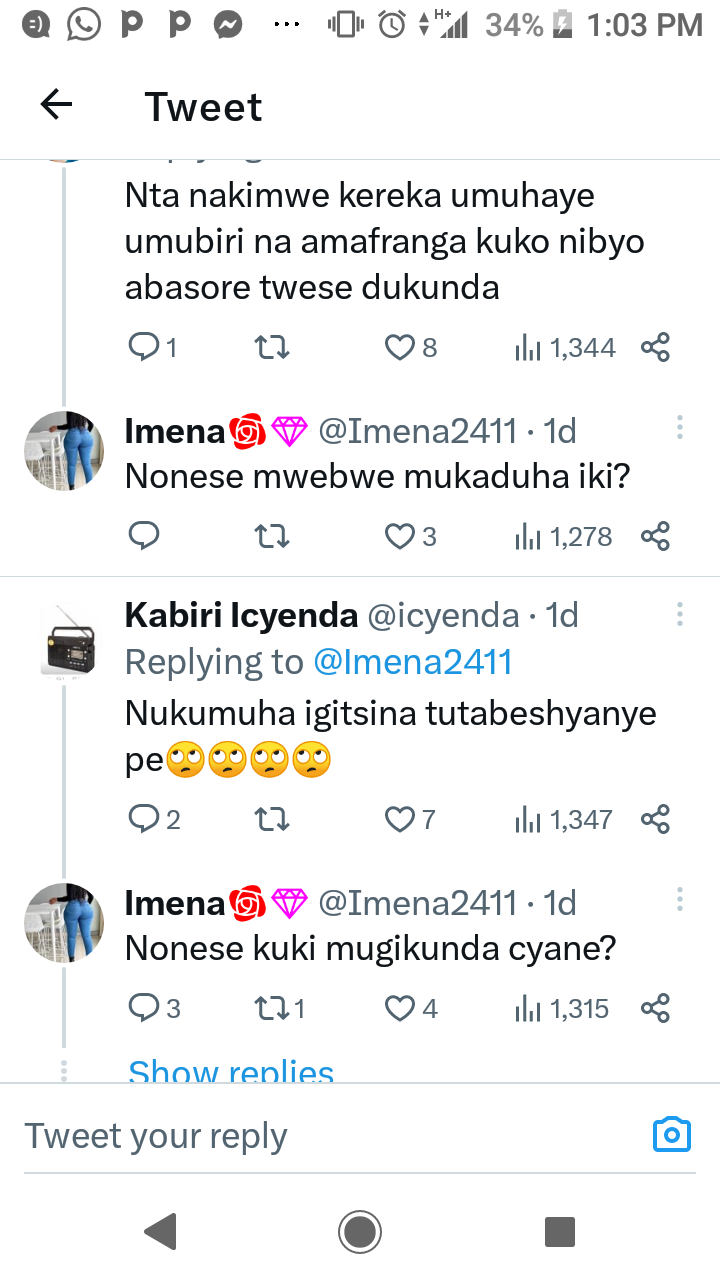Tap the camera icon in reply bar
The image size is (720, 1280).
[x=672, y=1134]
